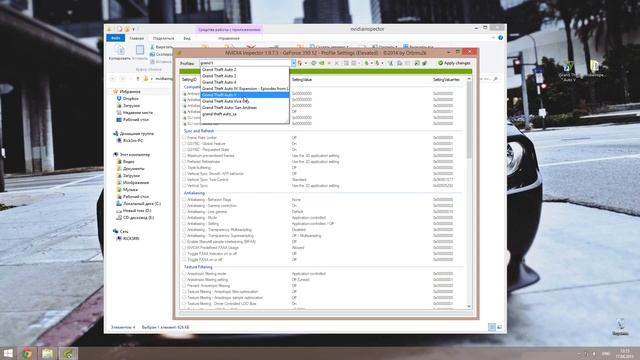The width and height of the screenshot is (640, 360).
Task: Open Google Chrome from the taskbar
Action: pos(27,353)
